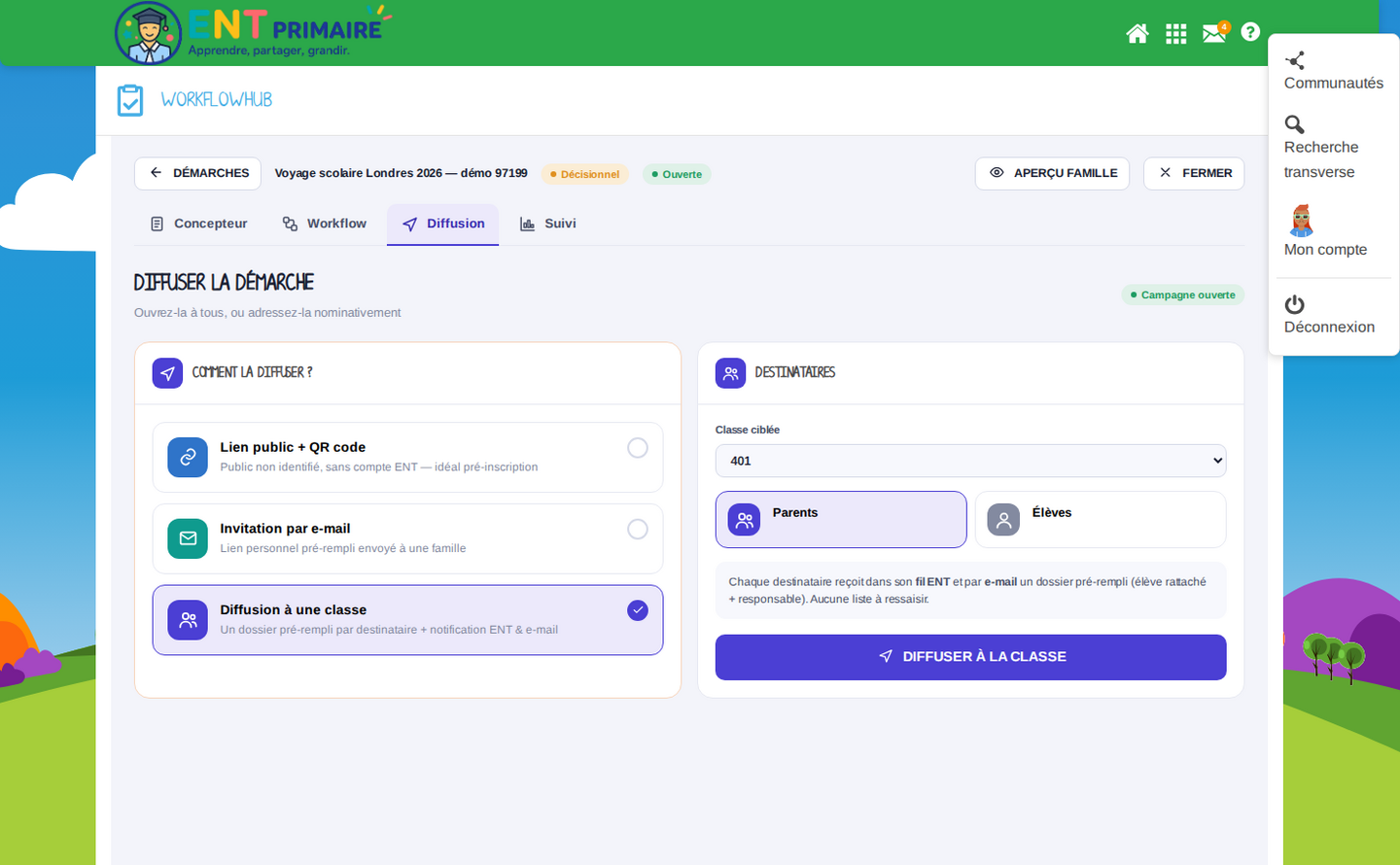The height and width of the screenshot is (865, 1400).
Task: Click the Classe ciblée label
Action: coord(748,430)
